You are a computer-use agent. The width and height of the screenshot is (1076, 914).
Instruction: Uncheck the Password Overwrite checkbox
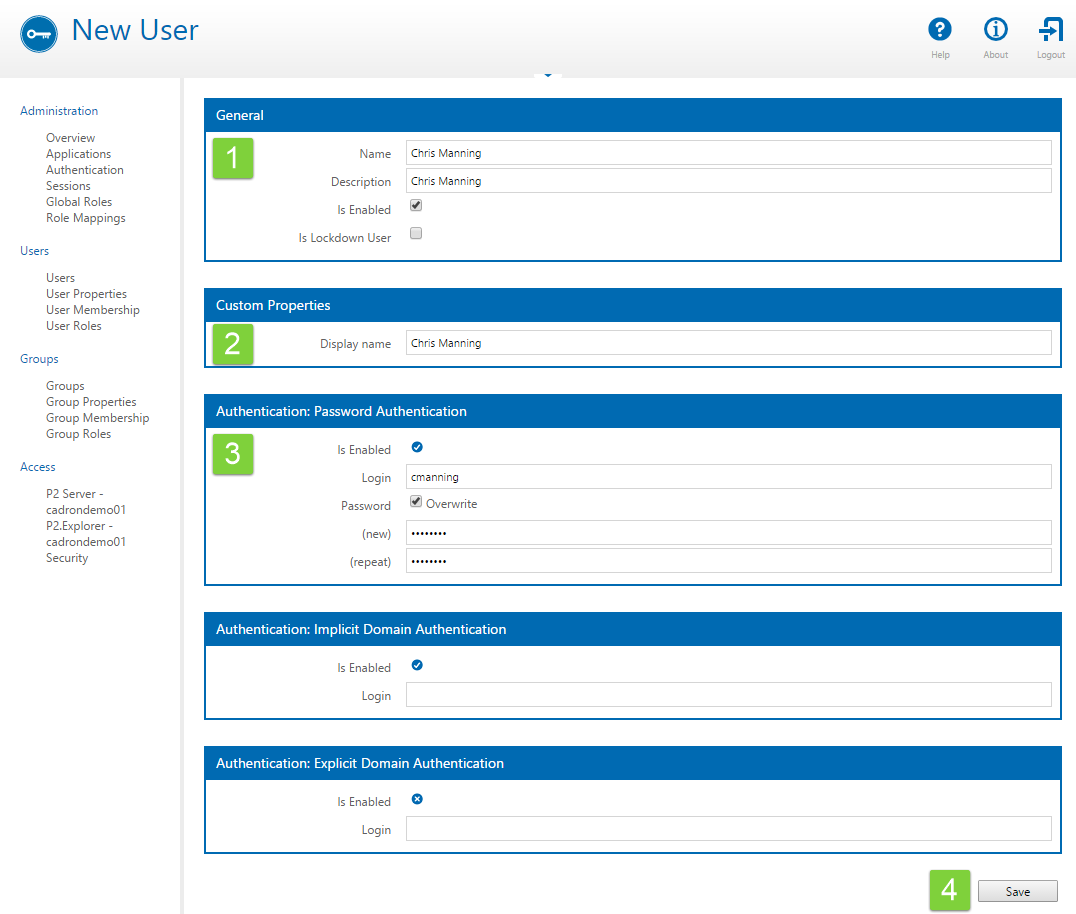pyautogui.click(x=416, y=502)
